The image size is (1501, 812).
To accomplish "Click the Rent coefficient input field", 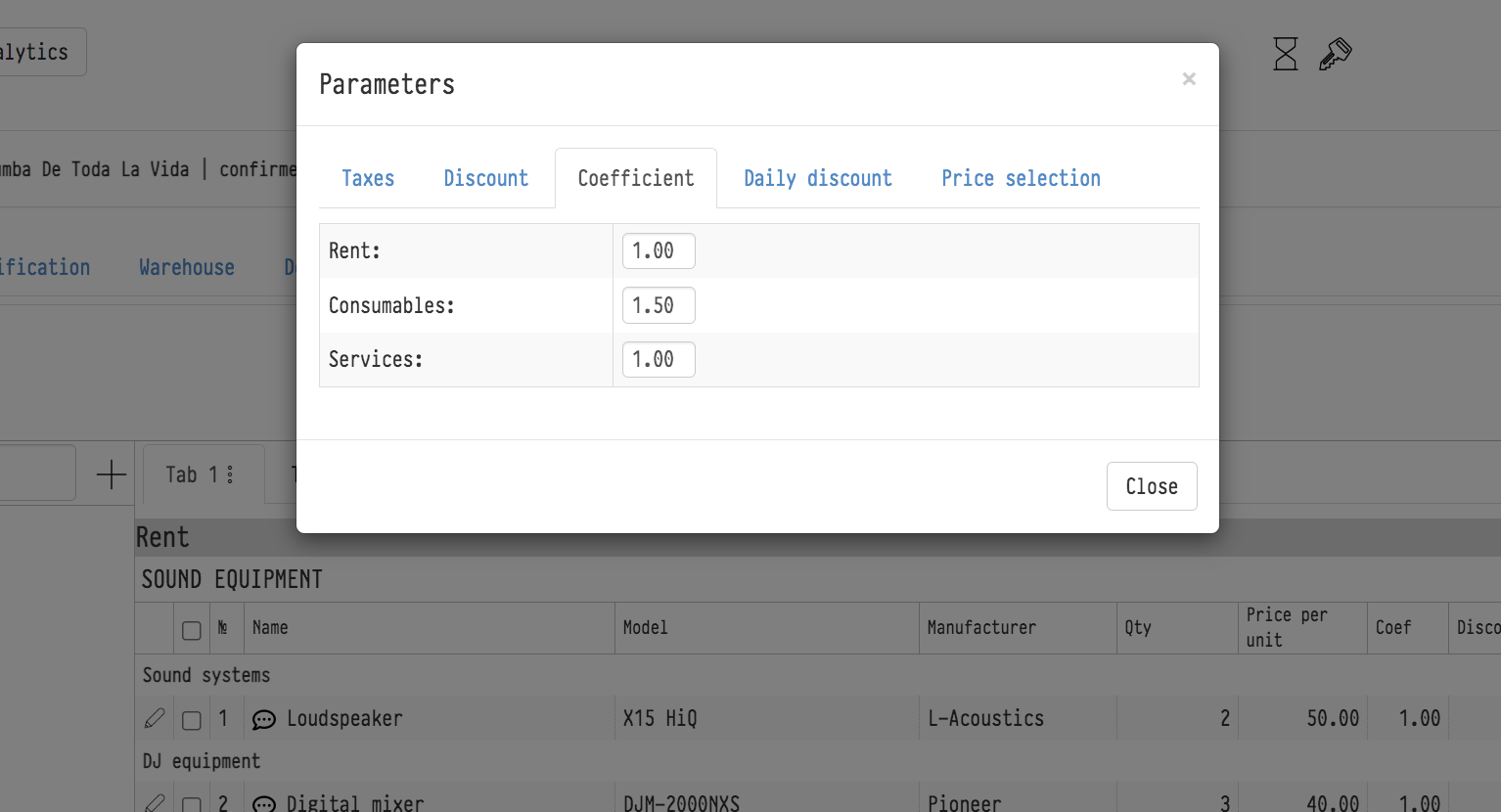I will [659, 251].
